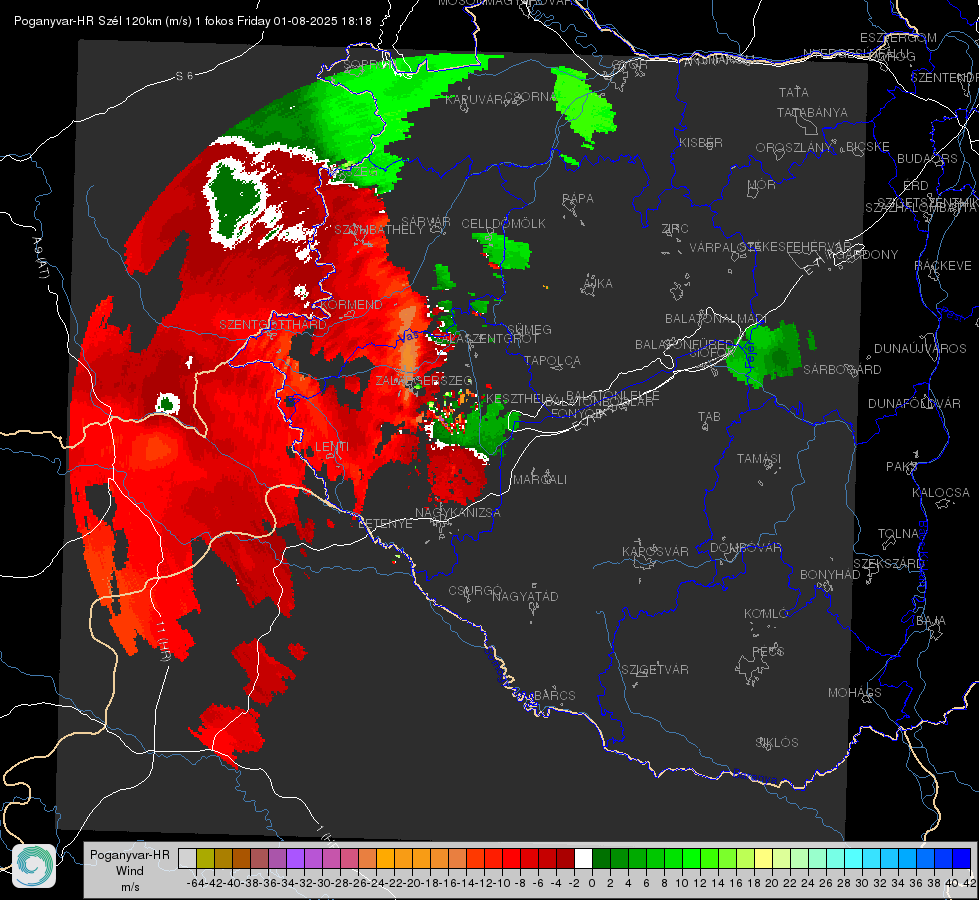Click the TATABANYA city label
The width and height of the screenshot is (979, 900).
pyautogui.click(x=812, y=112)
